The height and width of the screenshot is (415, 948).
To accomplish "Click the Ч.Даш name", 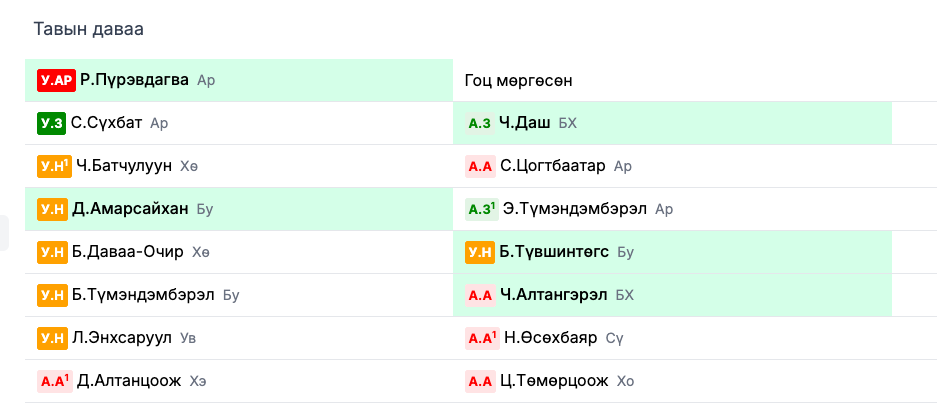I will point(525,123).
